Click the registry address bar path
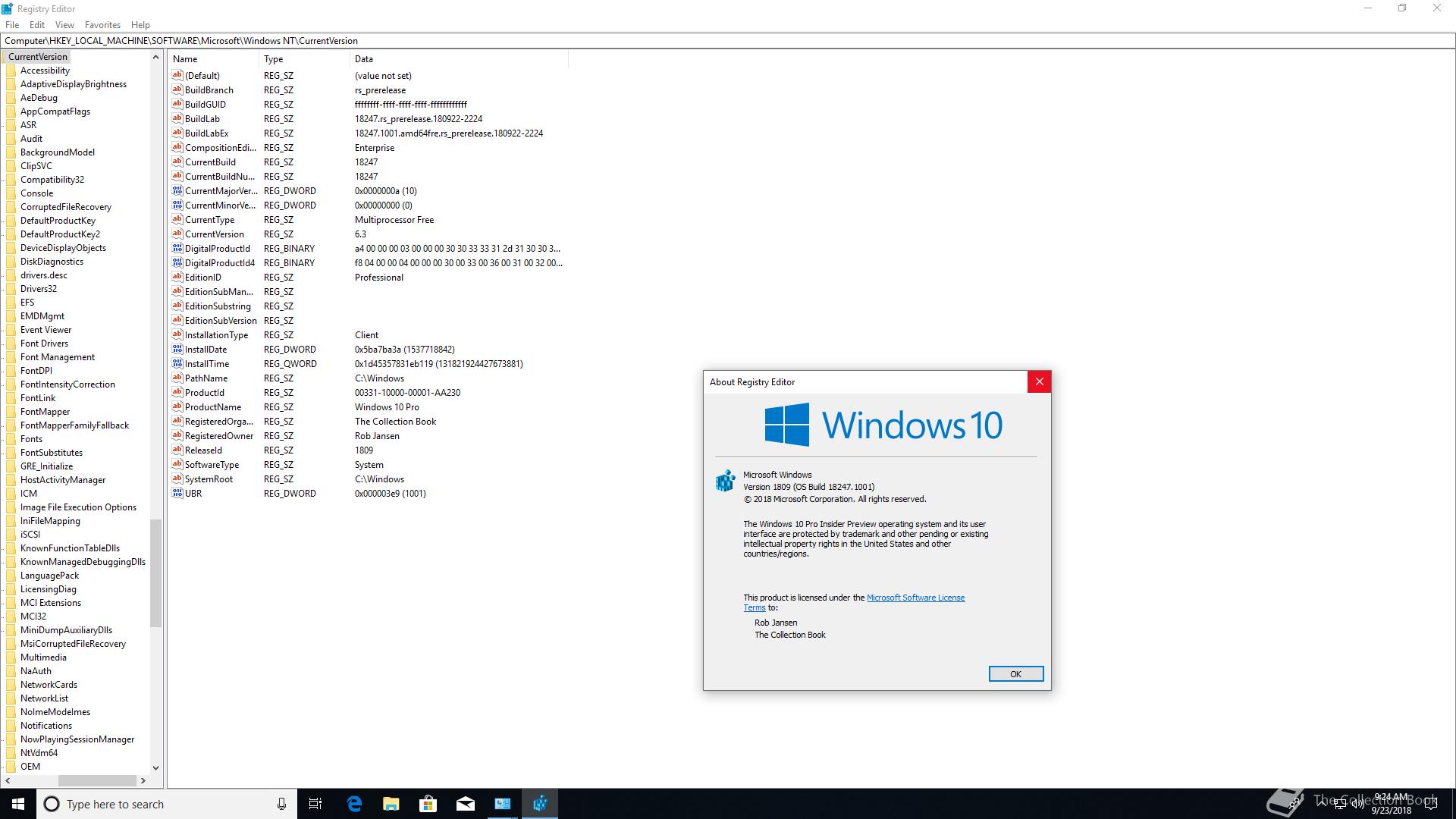1456x819 pixels. coord(727,41)
